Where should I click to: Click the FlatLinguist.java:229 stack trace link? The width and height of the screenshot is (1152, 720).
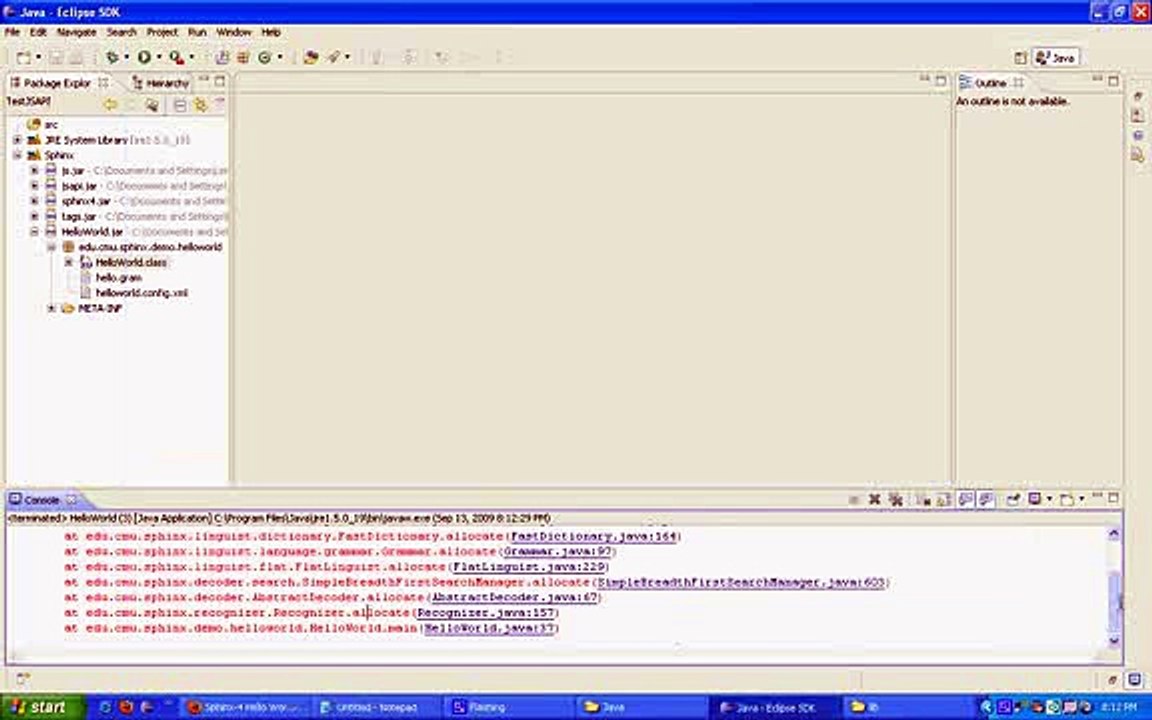[x=529, y=566]
